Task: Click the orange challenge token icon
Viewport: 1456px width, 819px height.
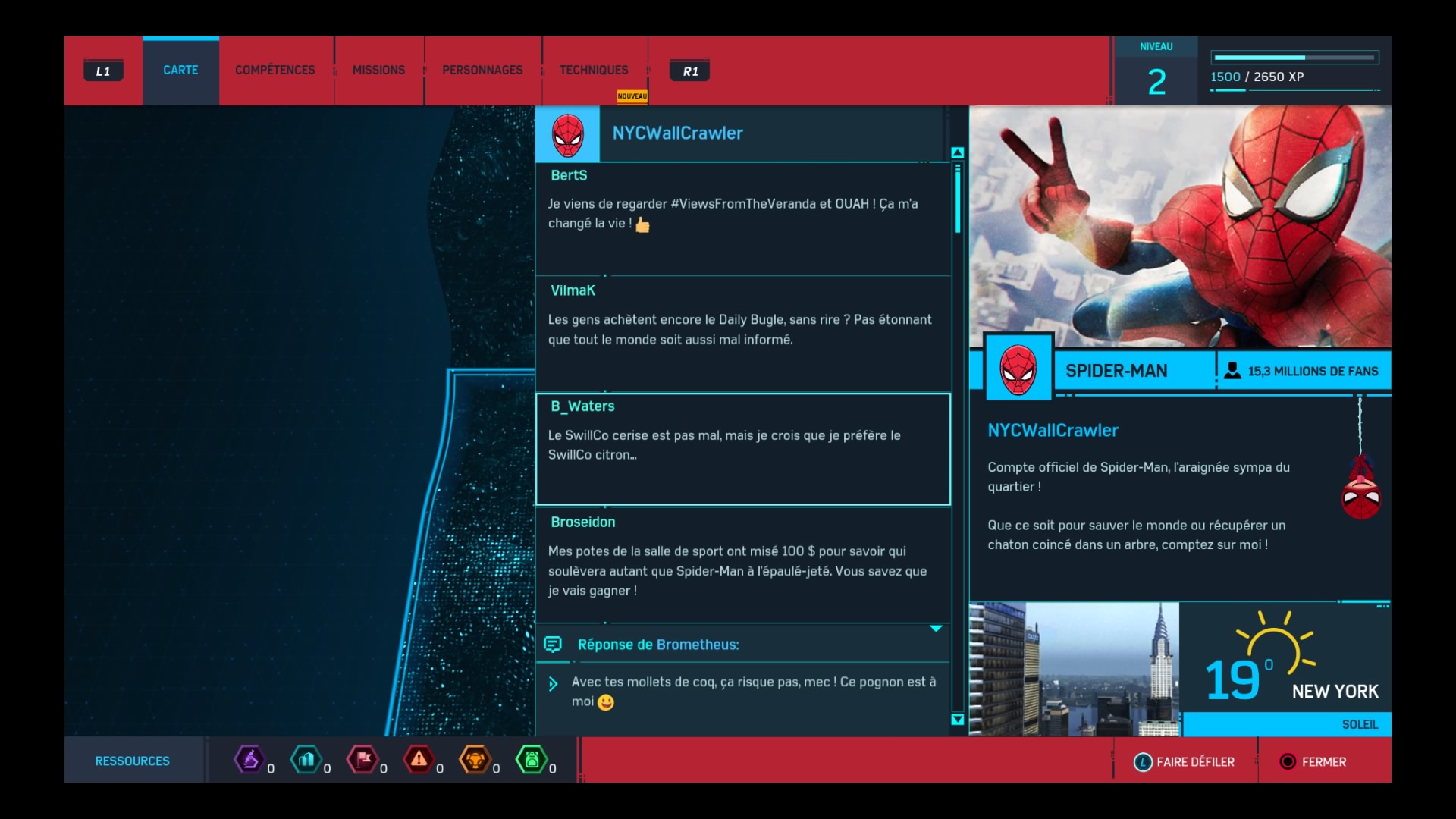Action: click(475, 759)
